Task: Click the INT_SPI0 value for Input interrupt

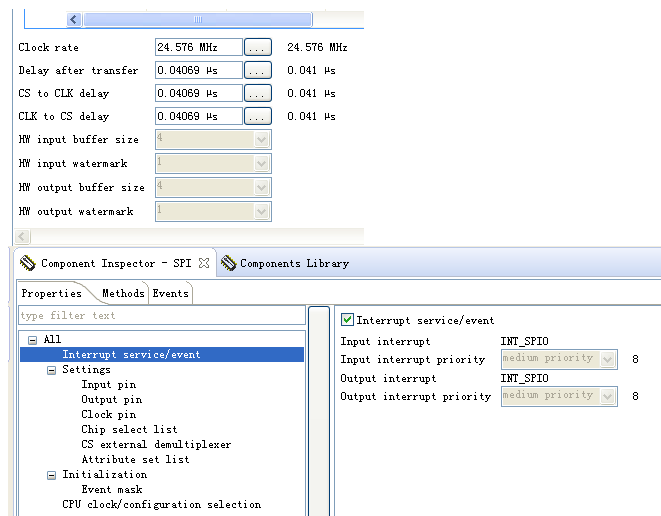Action: [x=524, y=341]
